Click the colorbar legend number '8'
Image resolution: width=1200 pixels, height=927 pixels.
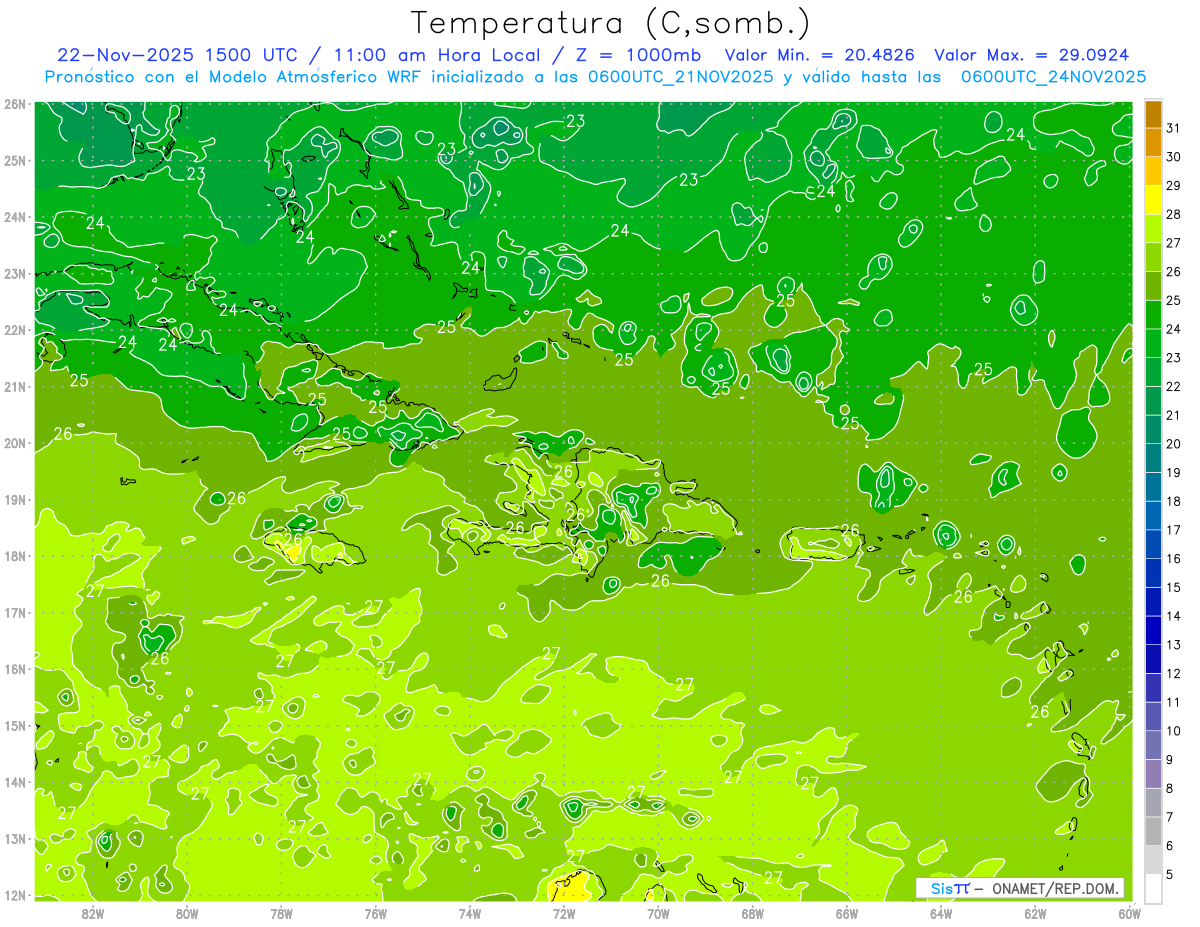point(1170,788)
